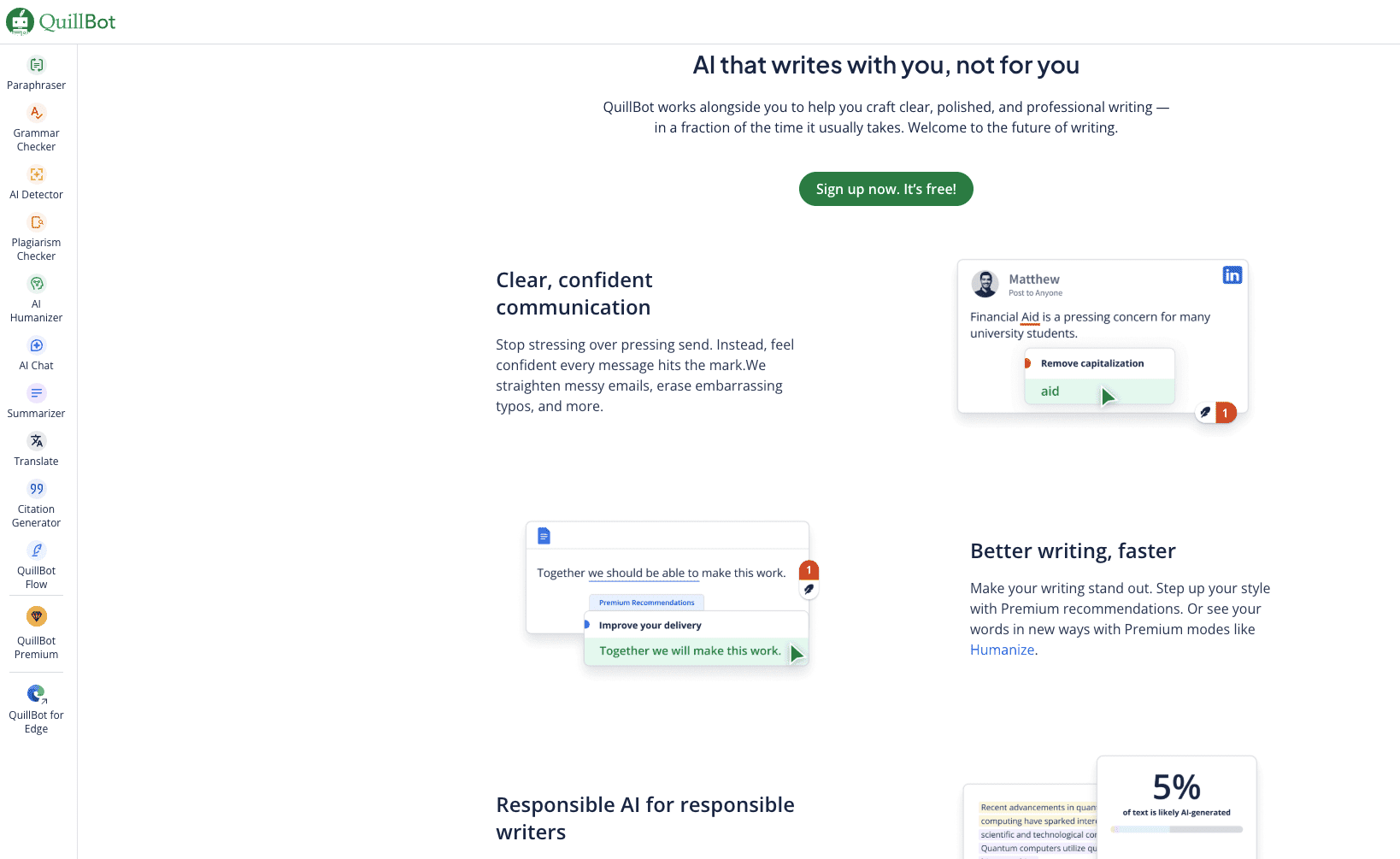
Task: Click the LinkedIn icon on Matthew's post
Action: pyautogui.click(x=1232, y=275)
